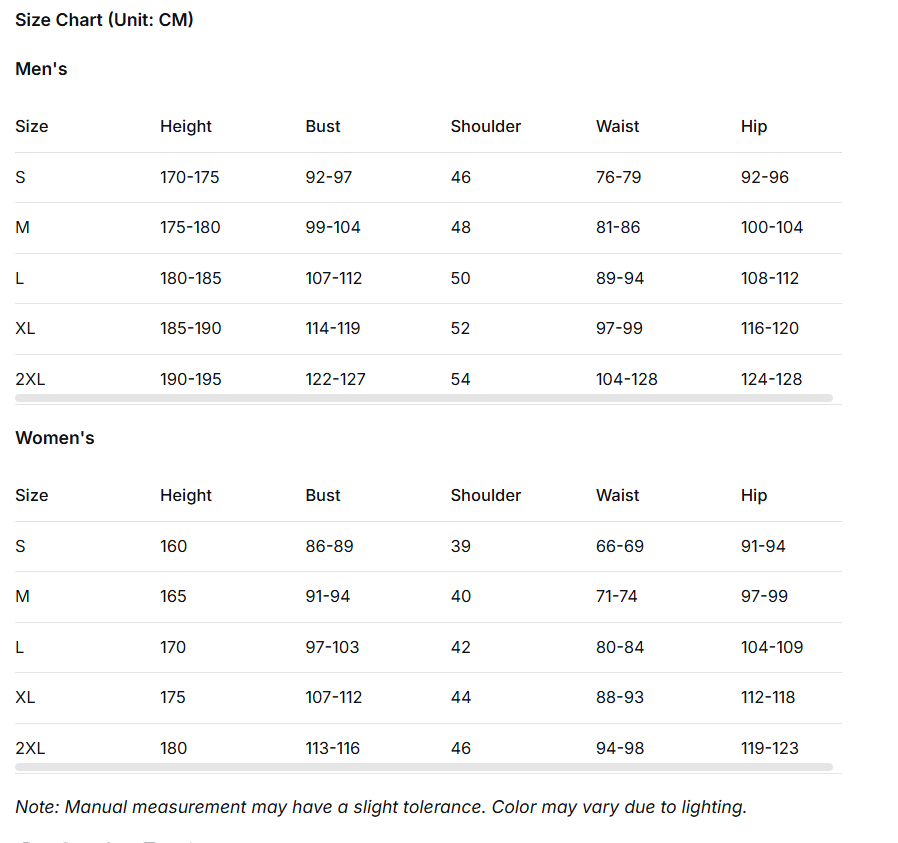Click the Women's XL size row label
898x843 pixels.
click(25, 697)
